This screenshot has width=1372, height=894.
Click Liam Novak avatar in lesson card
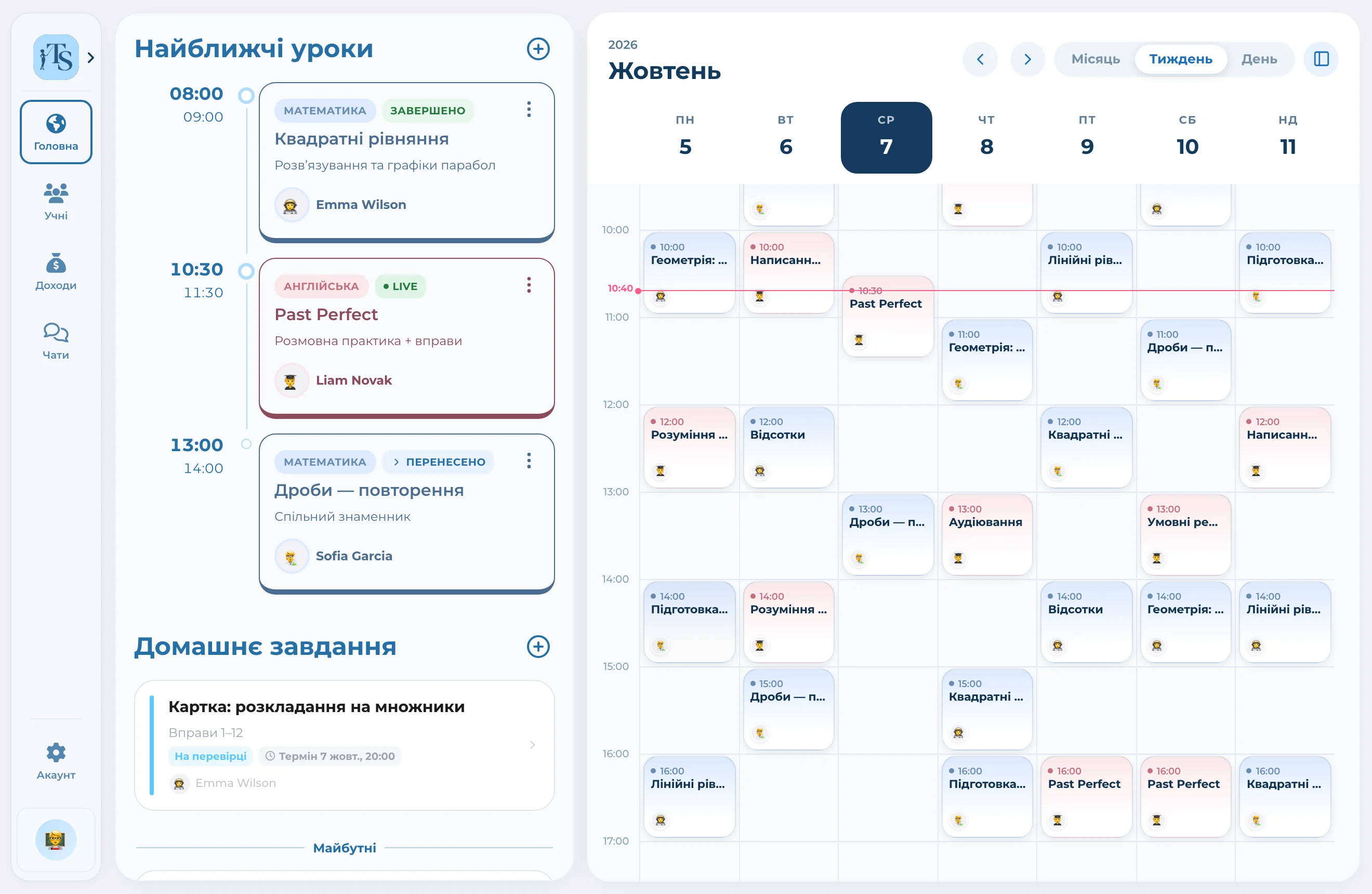pos(291,380)
